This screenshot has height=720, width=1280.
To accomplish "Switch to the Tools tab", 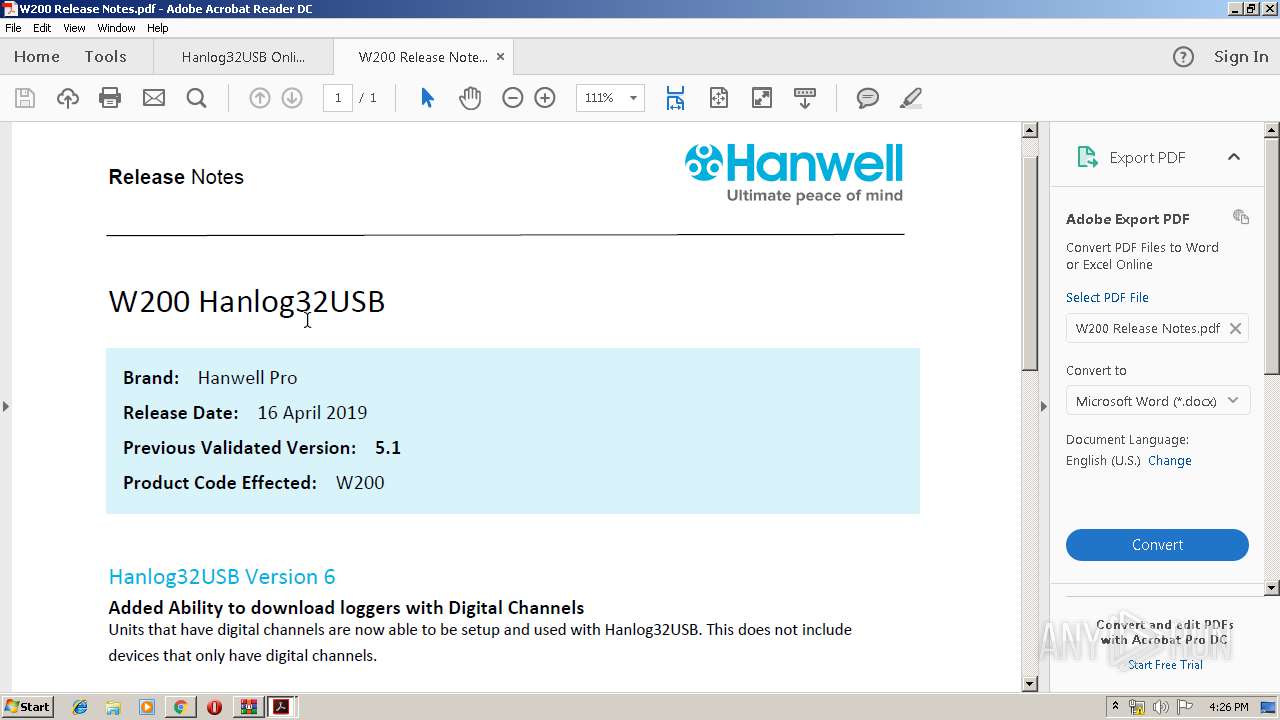I will (x=105, y=57).
